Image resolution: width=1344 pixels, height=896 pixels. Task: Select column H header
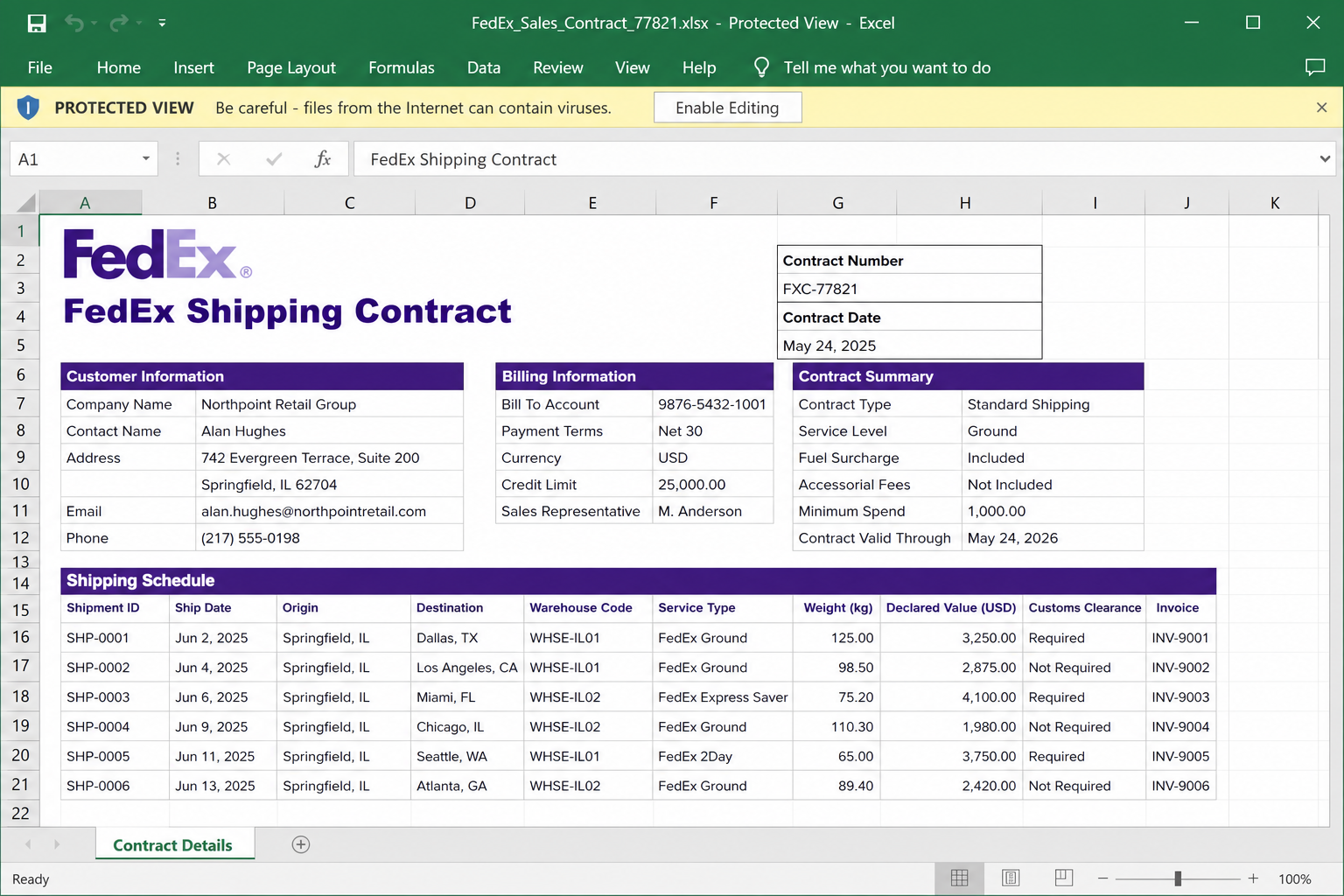[965, 203]
